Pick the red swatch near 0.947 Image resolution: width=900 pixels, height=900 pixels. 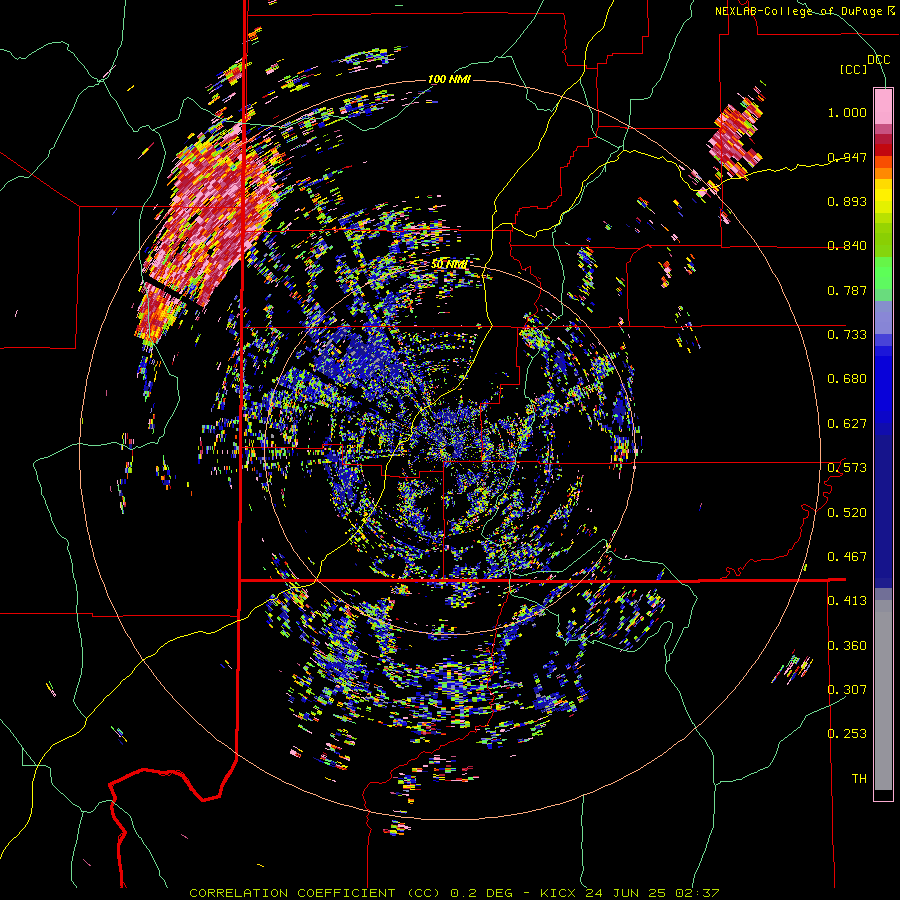pos(883,150)
